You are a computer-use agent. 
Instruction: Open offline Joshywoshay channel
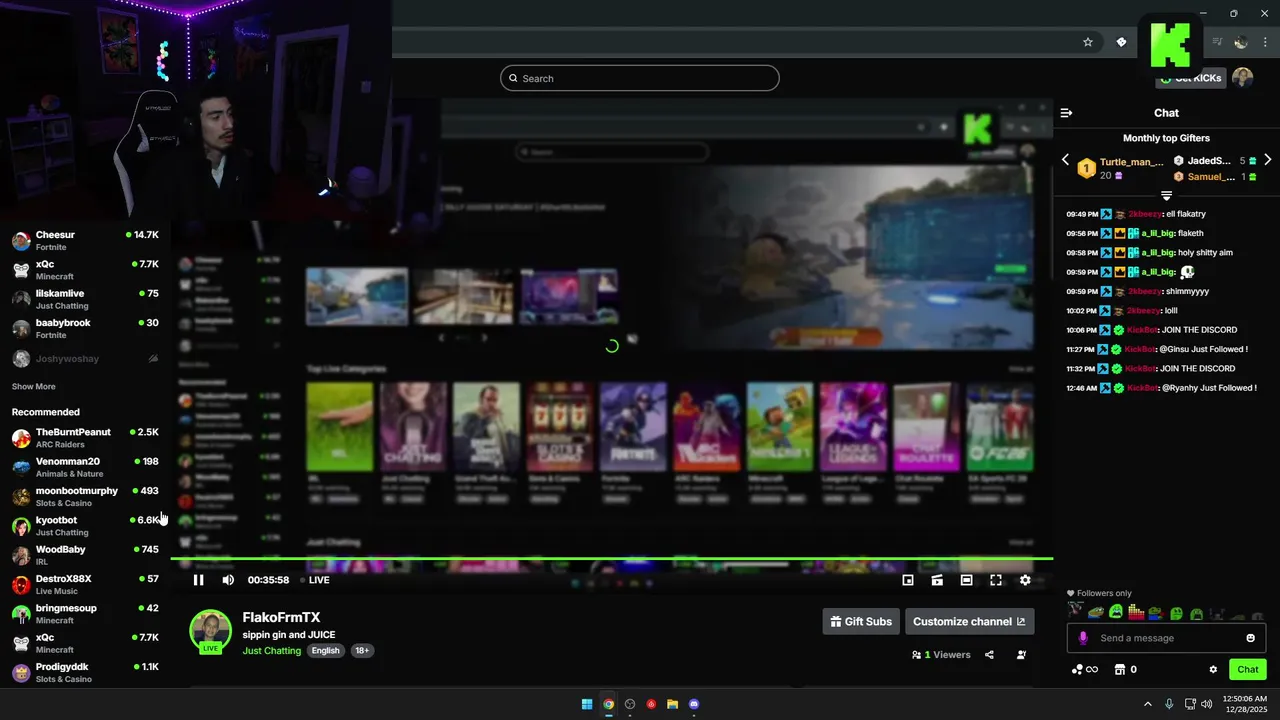(85, 358)
